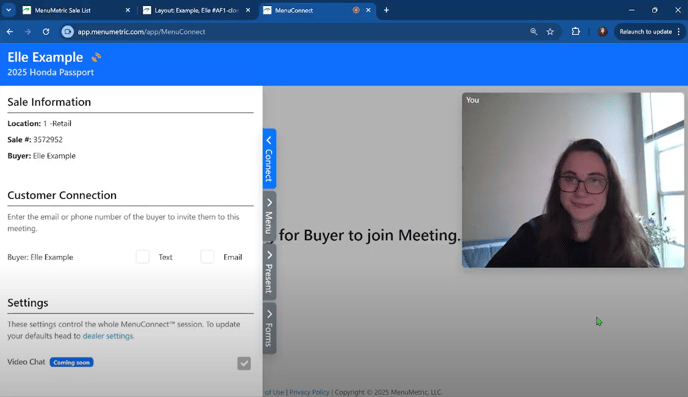The width and height of the screenshot is (688, 397).
Task: Close the MenuMetric Sale List tab
Action: (x=128, y=10)
